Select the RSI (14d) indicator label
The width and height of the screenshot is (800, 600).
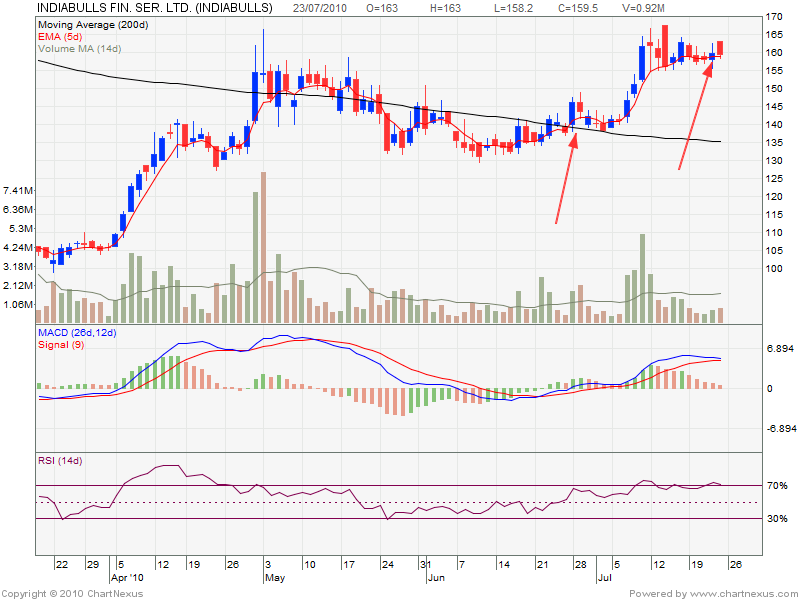tap(62, 461)
